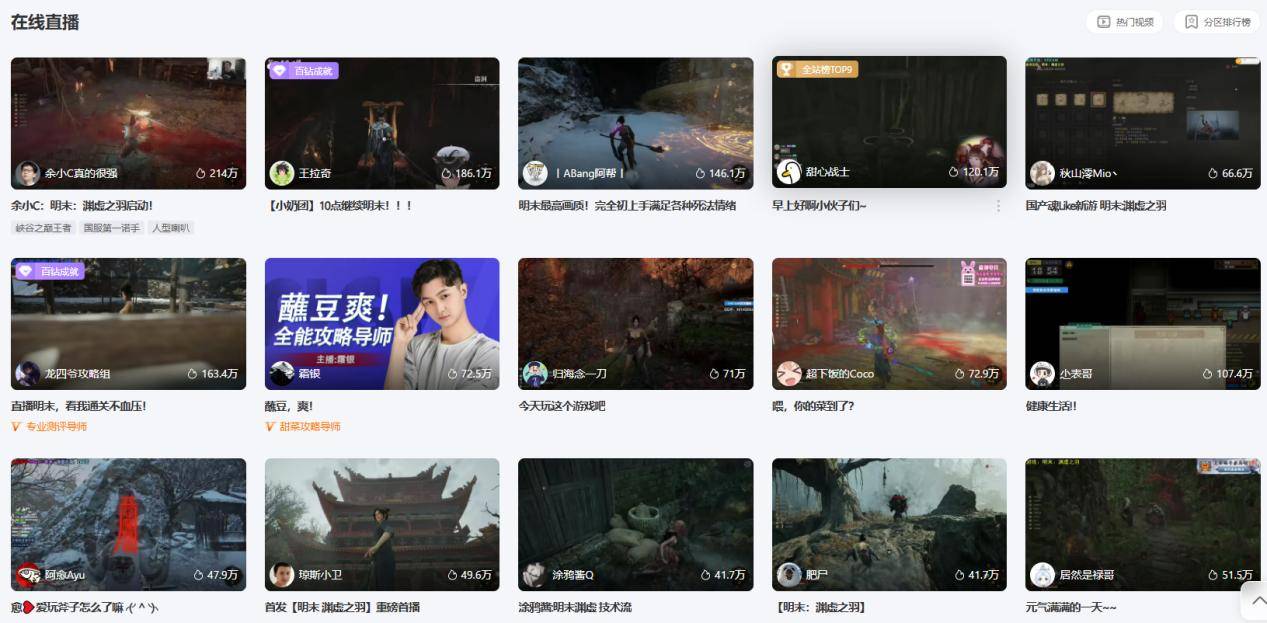Screen dimensions: 1267x623
Task: Click streamer avatar of 肥尸
Action: (789, 575)
